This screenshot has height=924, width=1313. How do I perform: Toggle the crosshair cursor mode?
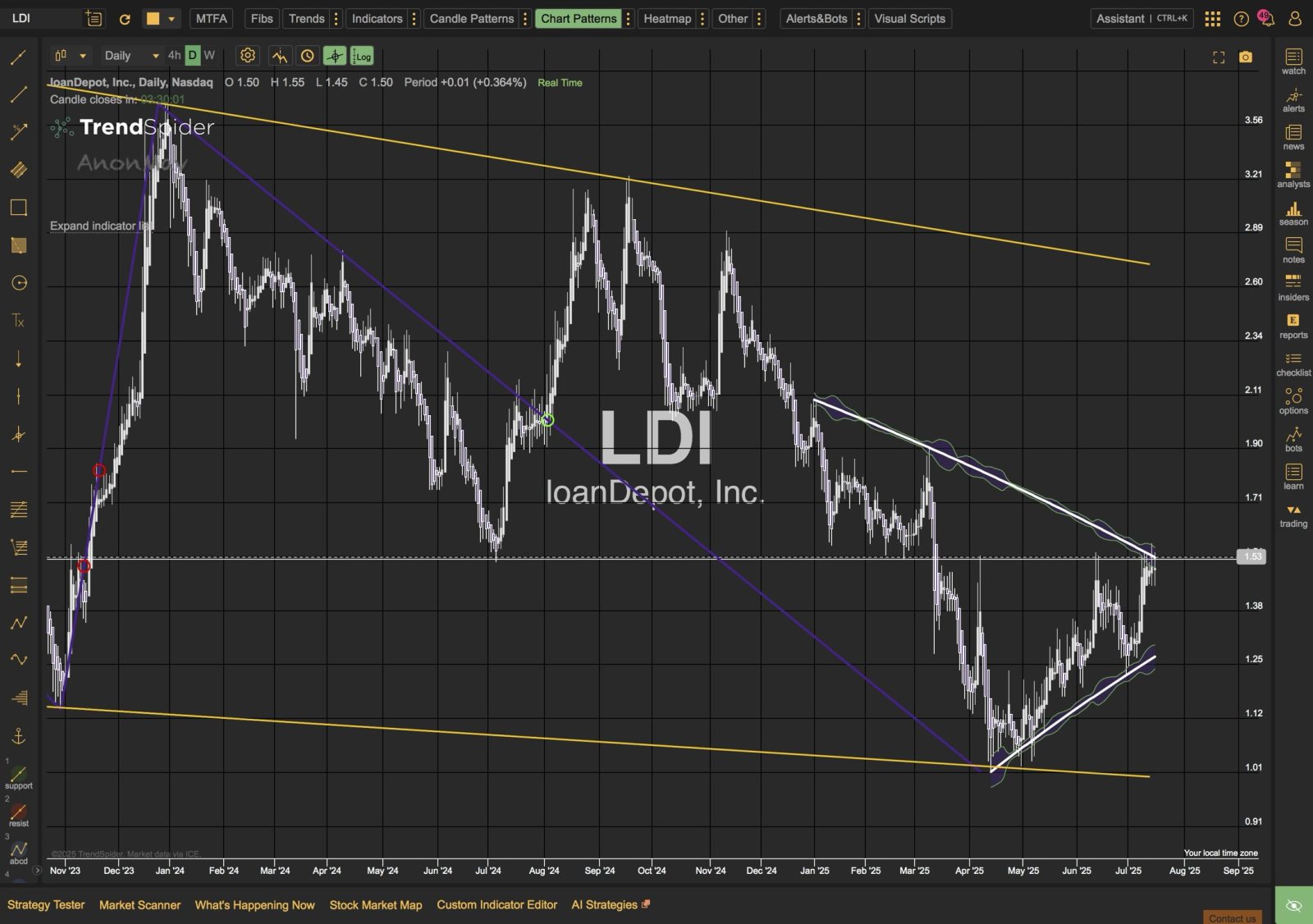(335, 56)
